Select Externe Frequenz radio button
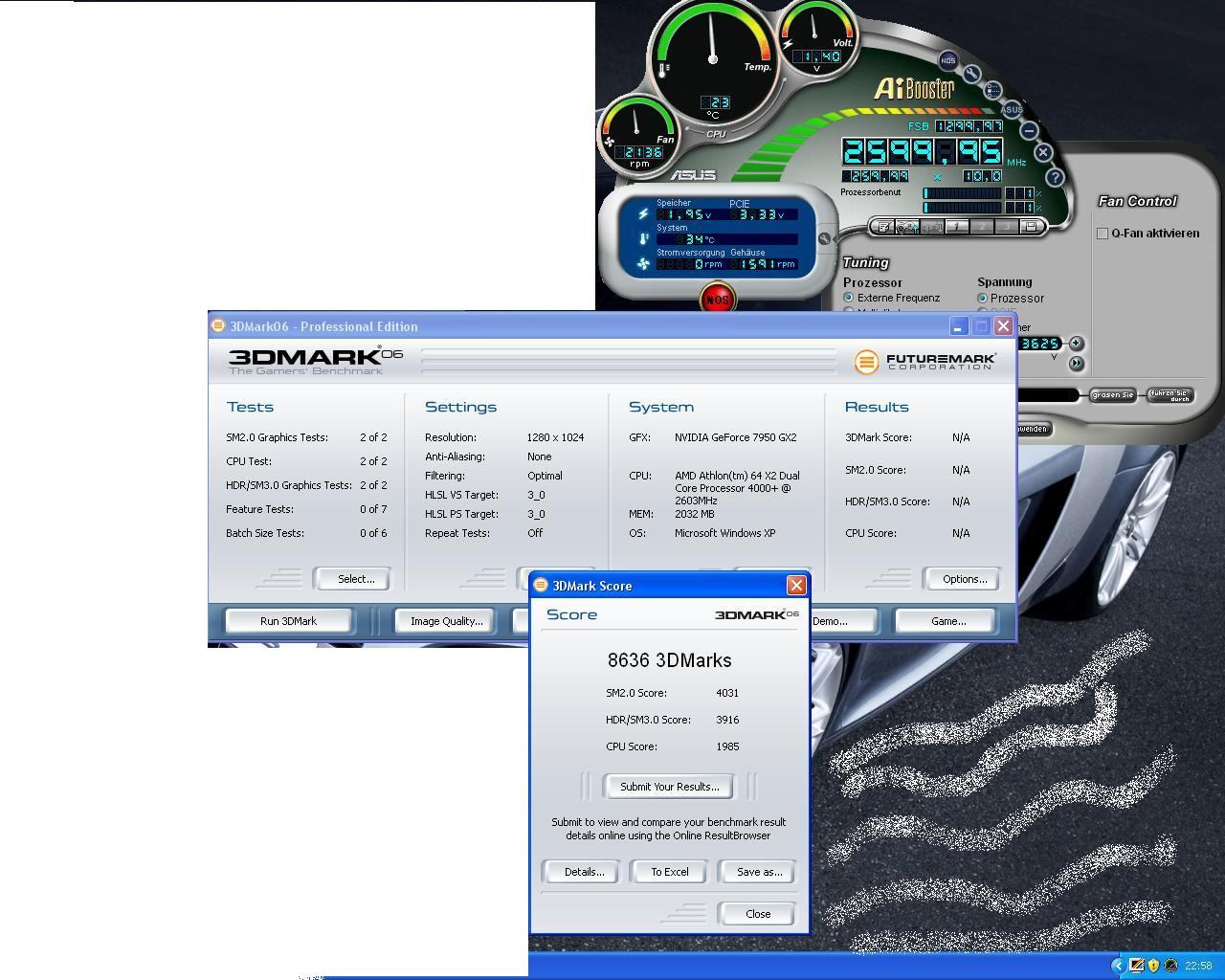This screenshot has width=1225, height=980. coord(848,298)
